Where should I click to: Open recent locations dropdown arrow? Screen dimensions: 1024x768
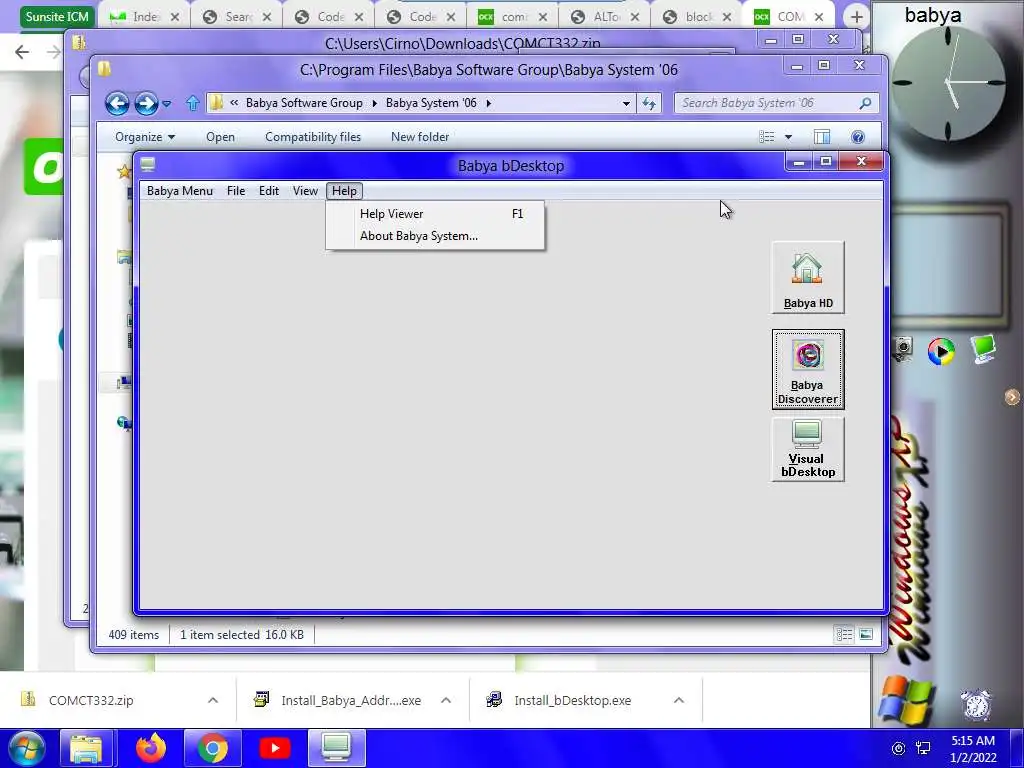(x=167, y=104)
